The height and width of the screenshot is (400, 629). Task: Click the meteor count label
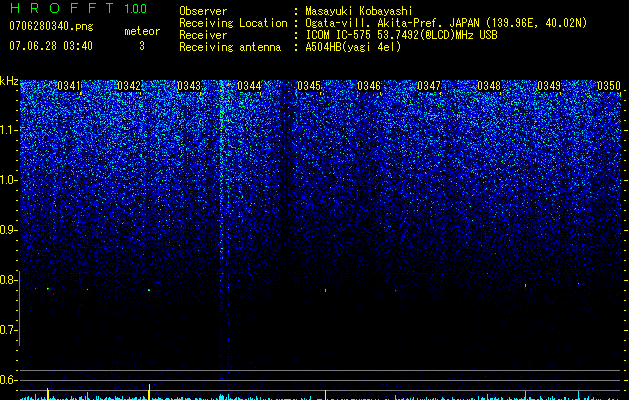(142, 31)
